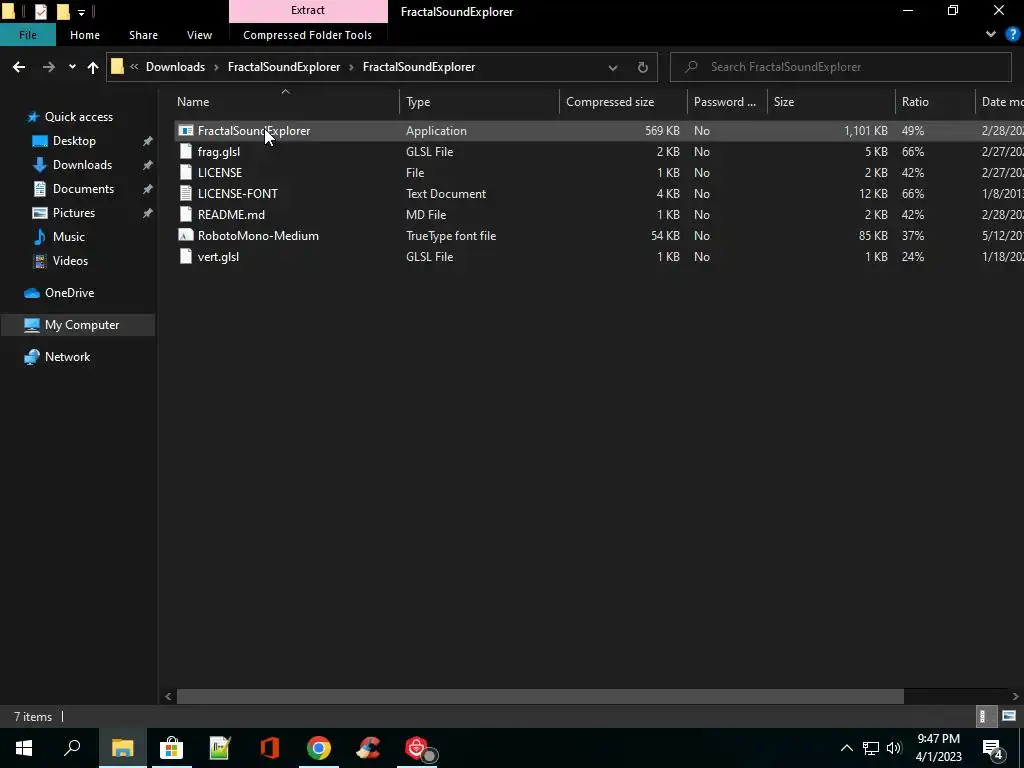Open the volume control in system tray

tap(894, 748)
